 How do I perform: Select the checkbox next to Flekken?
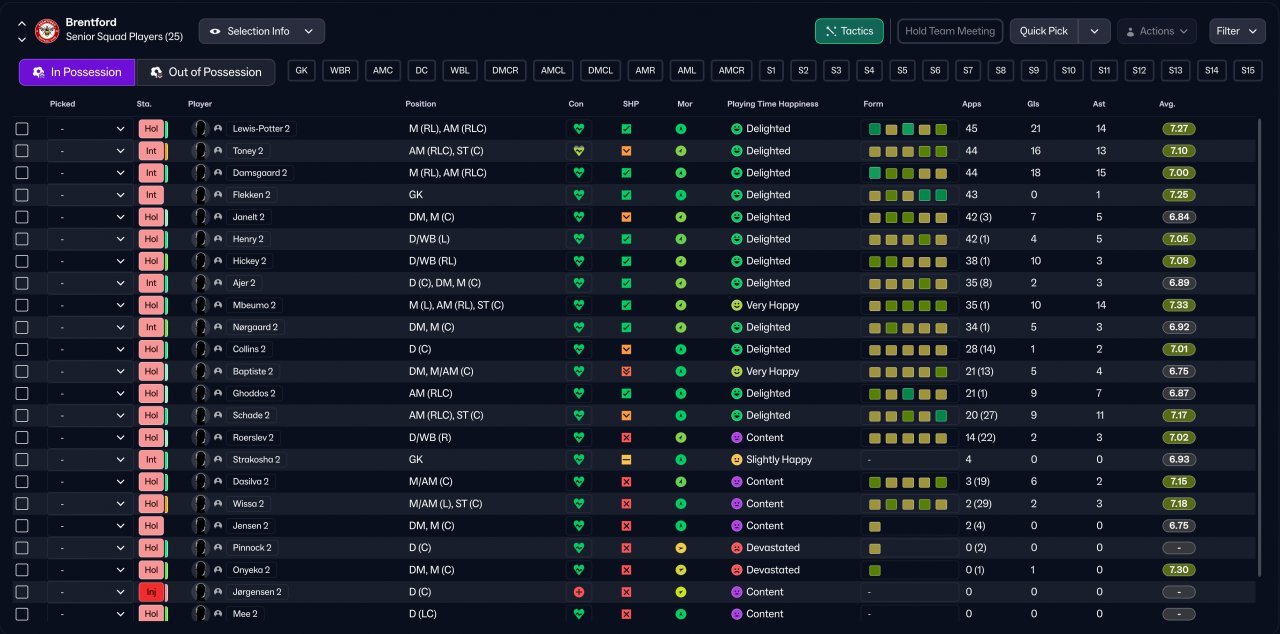[22, 195]
